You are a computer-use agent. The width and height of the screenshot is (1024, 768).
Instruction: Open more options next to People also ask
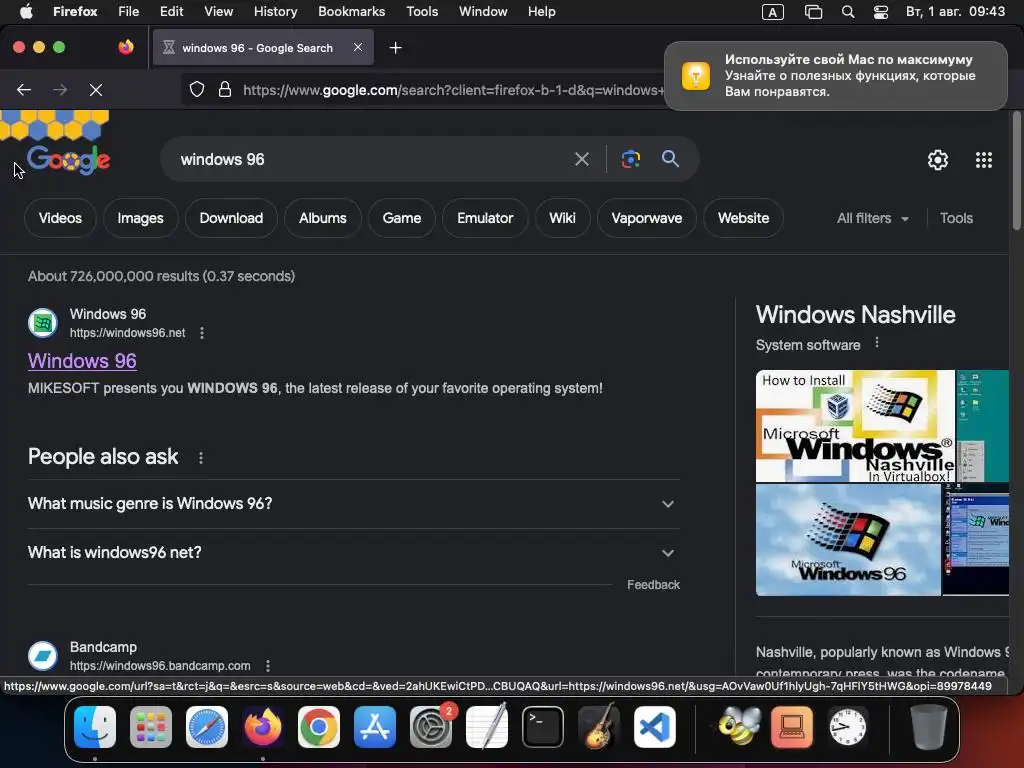coord(200,458)
